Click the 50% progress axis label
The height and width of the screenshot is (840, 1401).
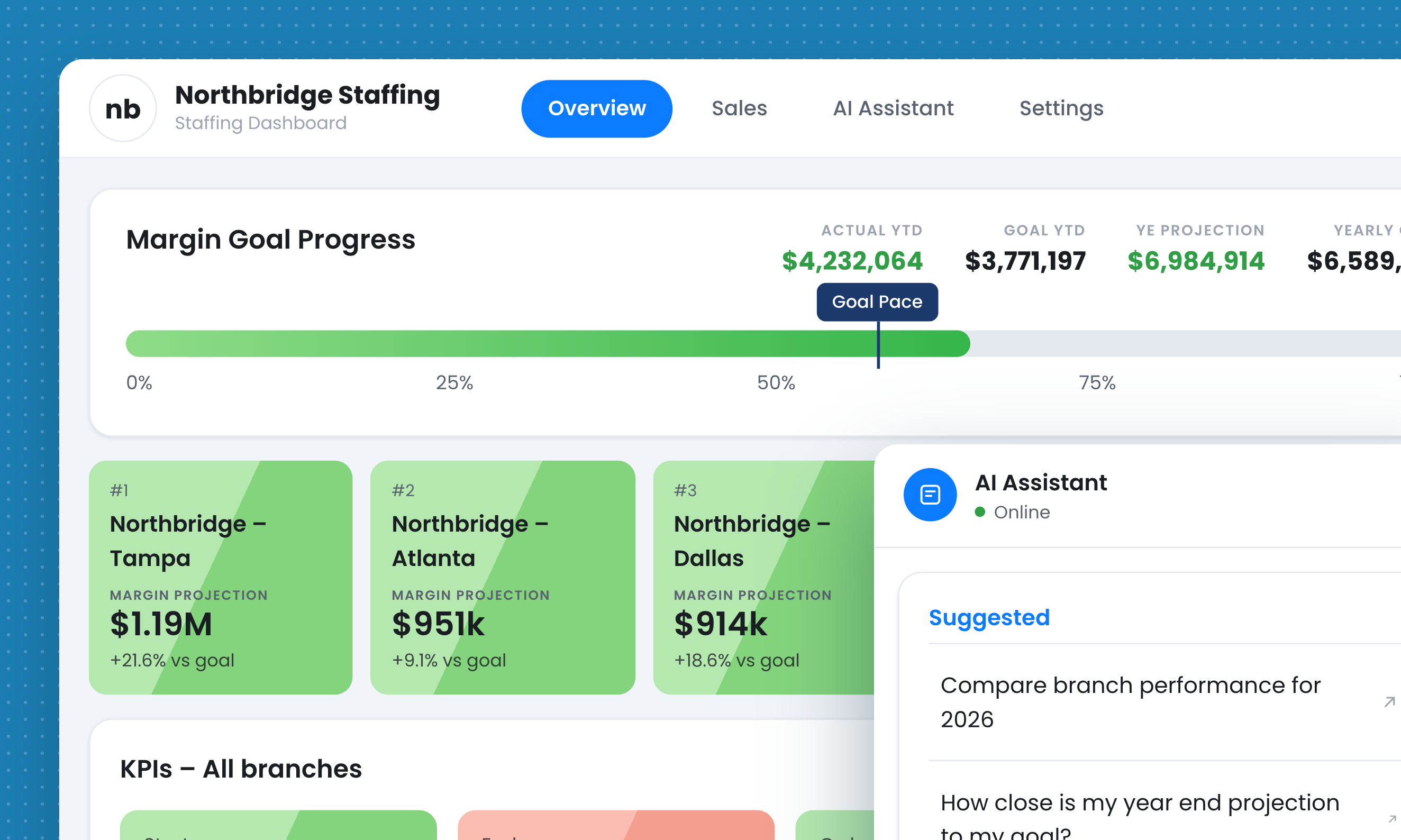[776, 382]
